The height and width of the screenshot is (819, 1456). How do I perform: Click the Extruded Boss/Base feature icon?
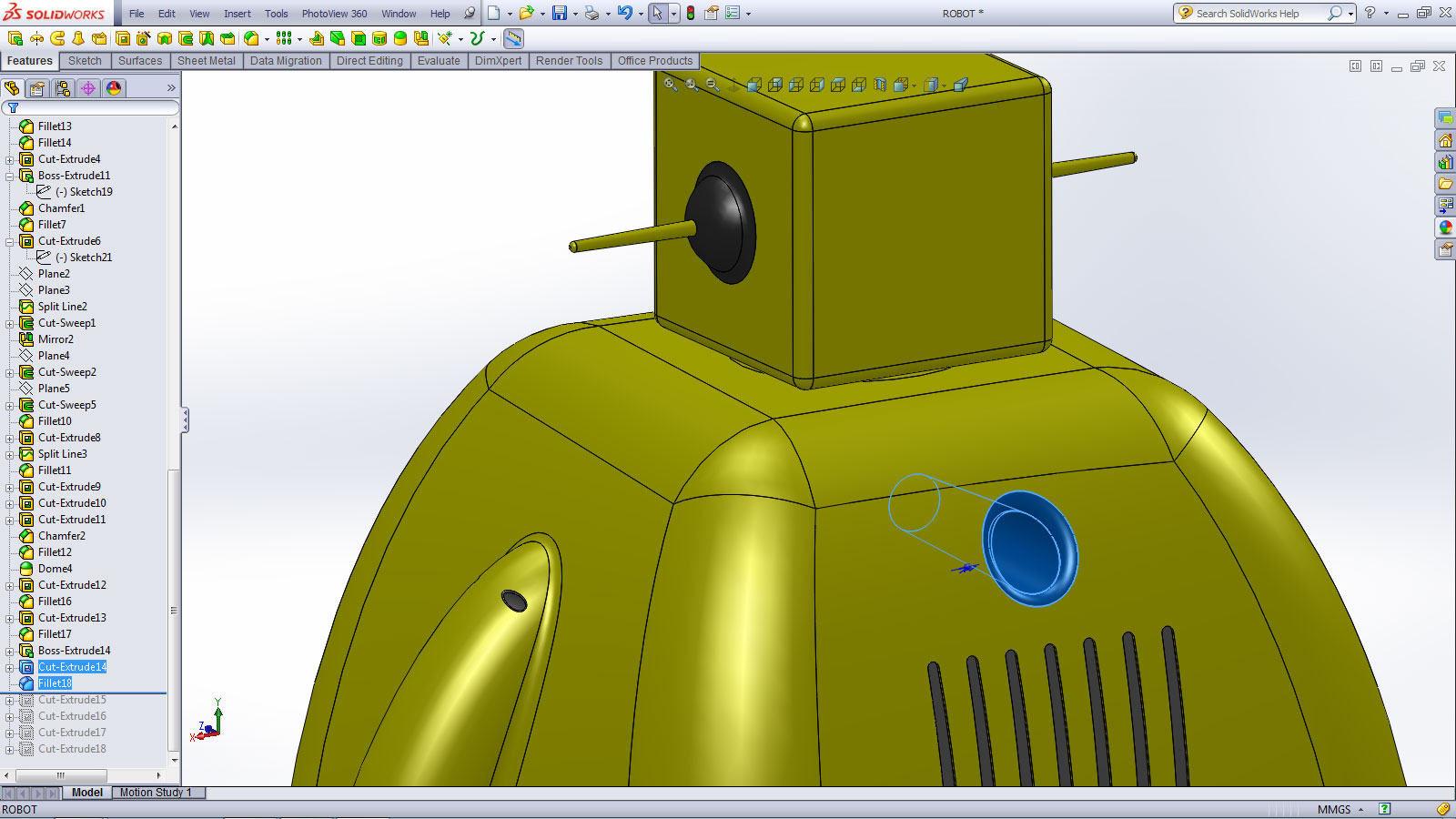pyautogui.click(x=15, y=38)
